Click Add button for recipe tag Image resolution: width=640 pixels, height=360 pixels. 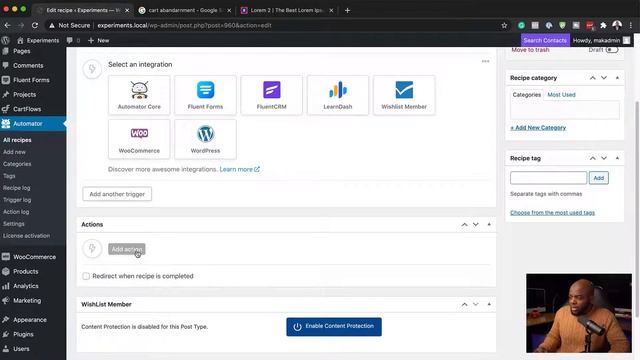[x=598, y=178]
